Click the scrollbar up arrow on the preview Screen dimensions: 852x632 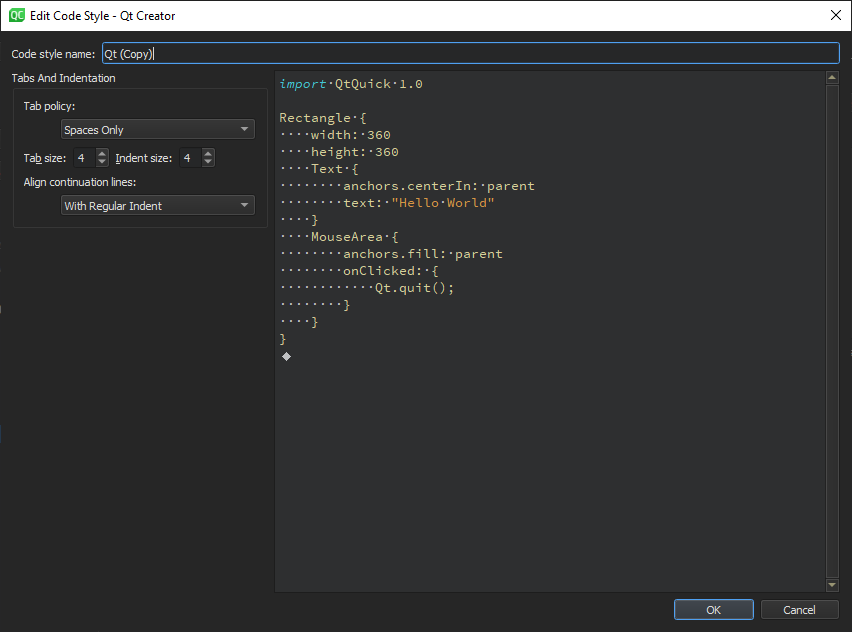point(832,78)
